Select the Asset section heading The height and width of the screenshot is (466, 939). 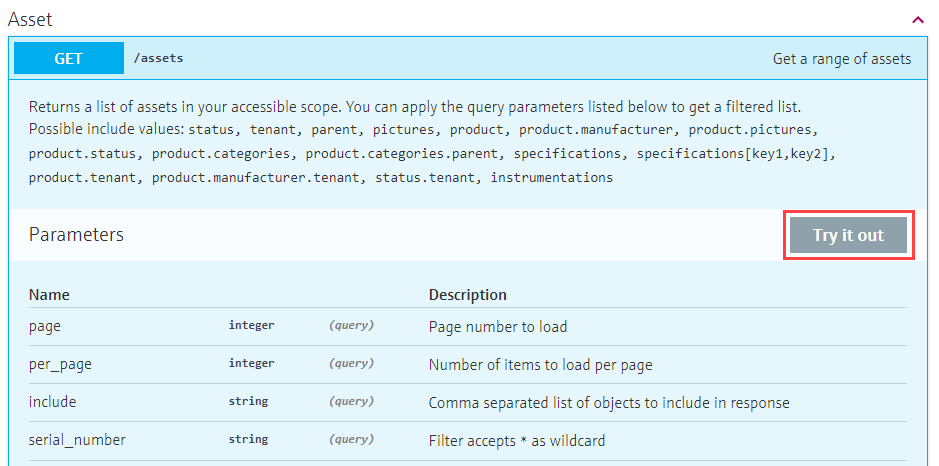pyautogui.click(x=30, y=19)
